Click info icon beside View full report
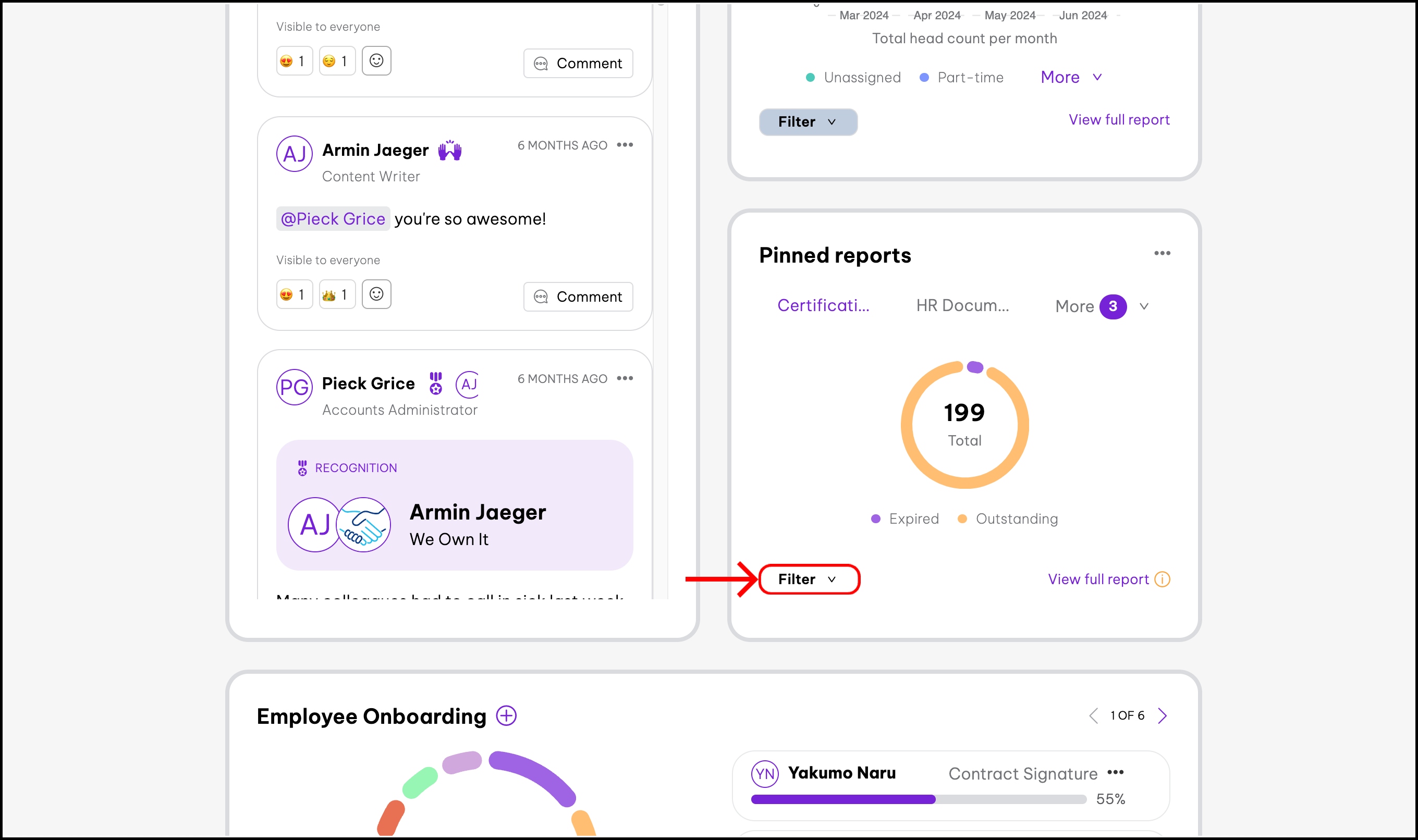Screen dimensions: 1418x840 1162,579
